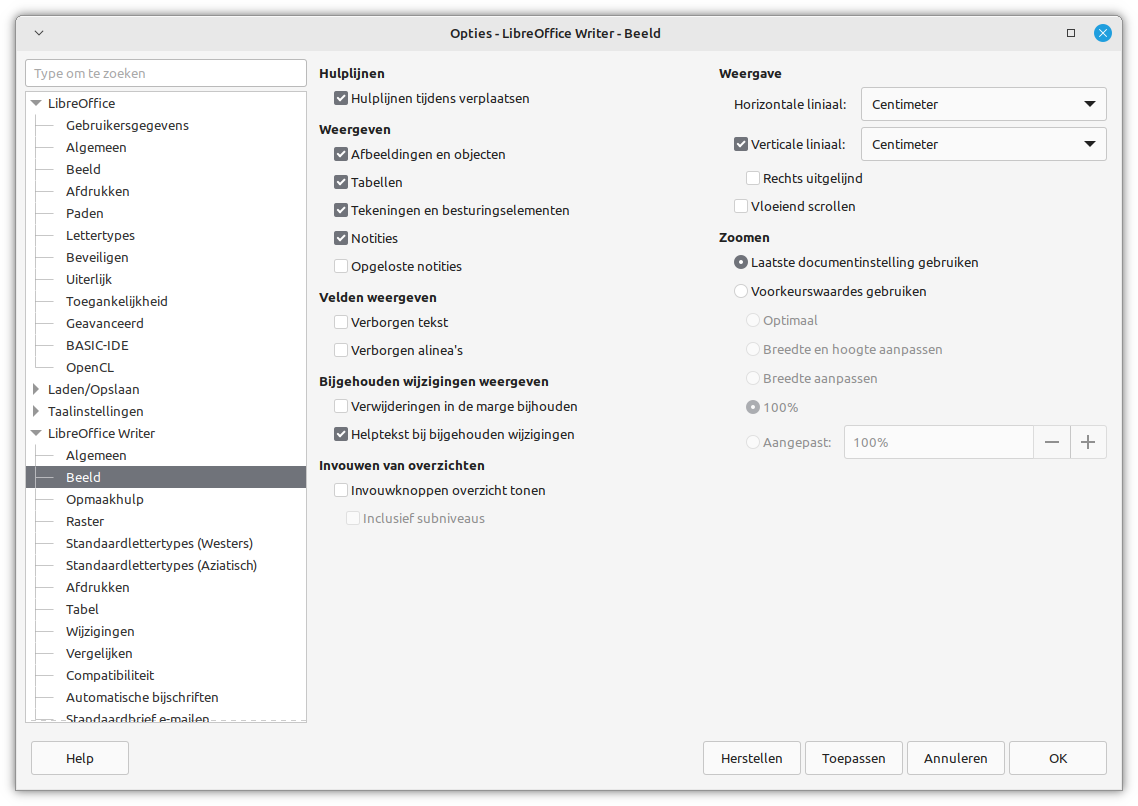Viewport: 1138px width, 806px height.
Task: Close the Opties dialog with the blue X
Action: click(1102, 33)
